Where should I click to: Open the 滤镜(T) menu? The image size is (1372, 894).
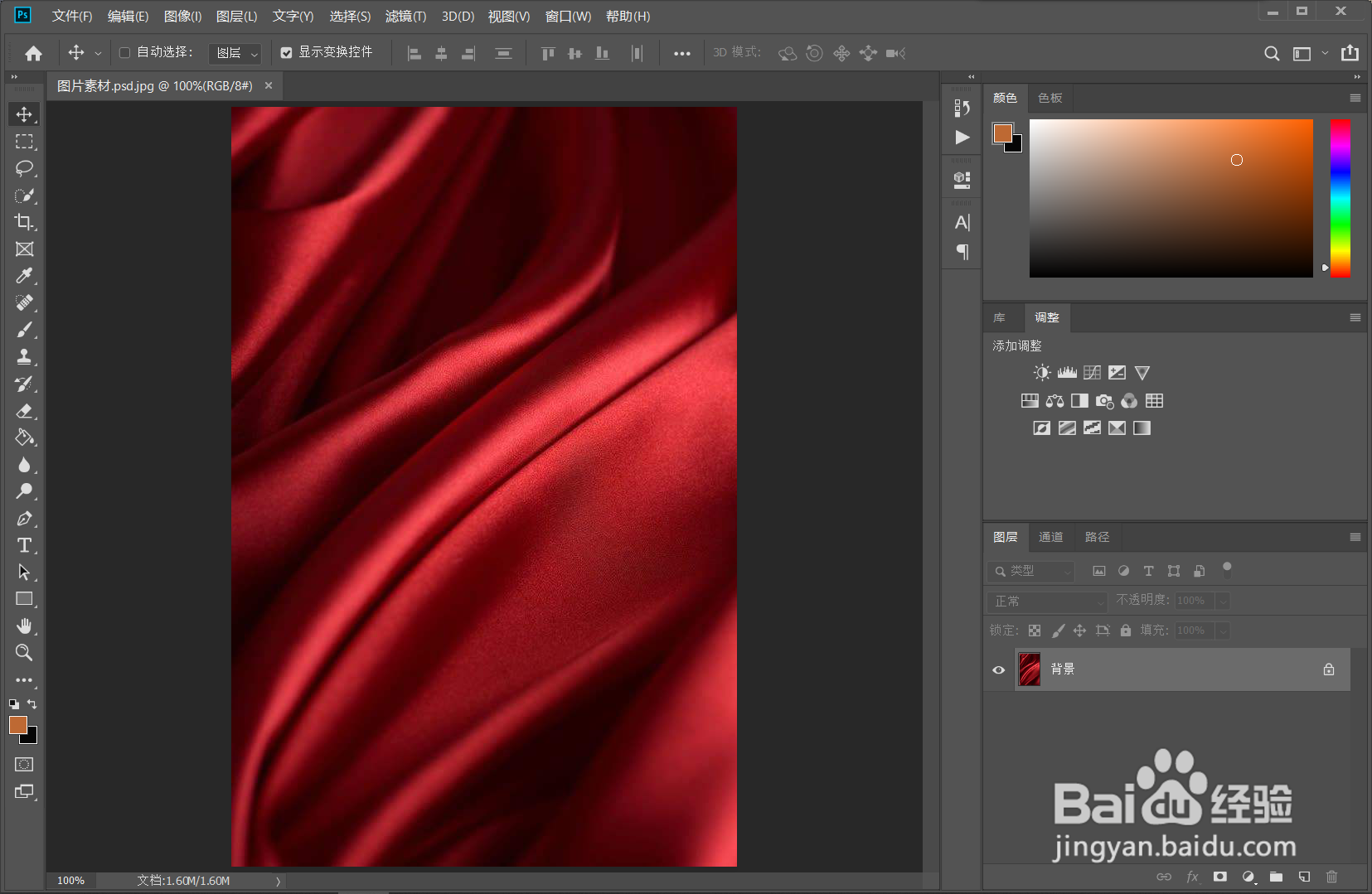[x=405, y=16]
